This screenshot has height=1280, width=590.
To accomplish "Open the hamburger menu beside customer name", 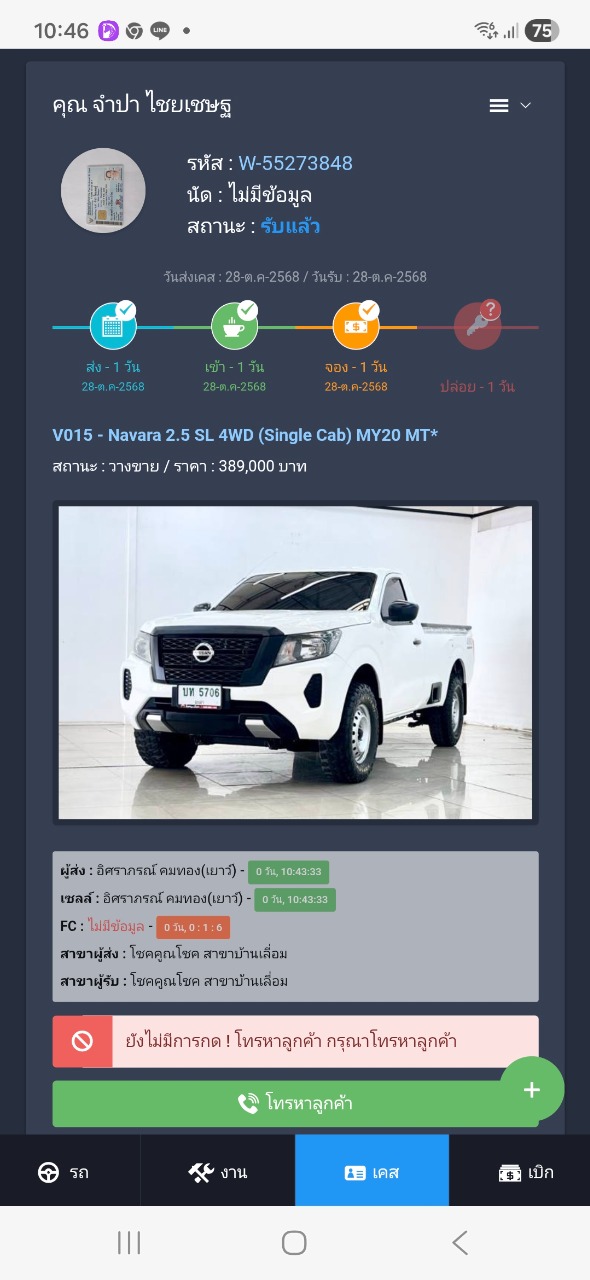I will (509, 106).
